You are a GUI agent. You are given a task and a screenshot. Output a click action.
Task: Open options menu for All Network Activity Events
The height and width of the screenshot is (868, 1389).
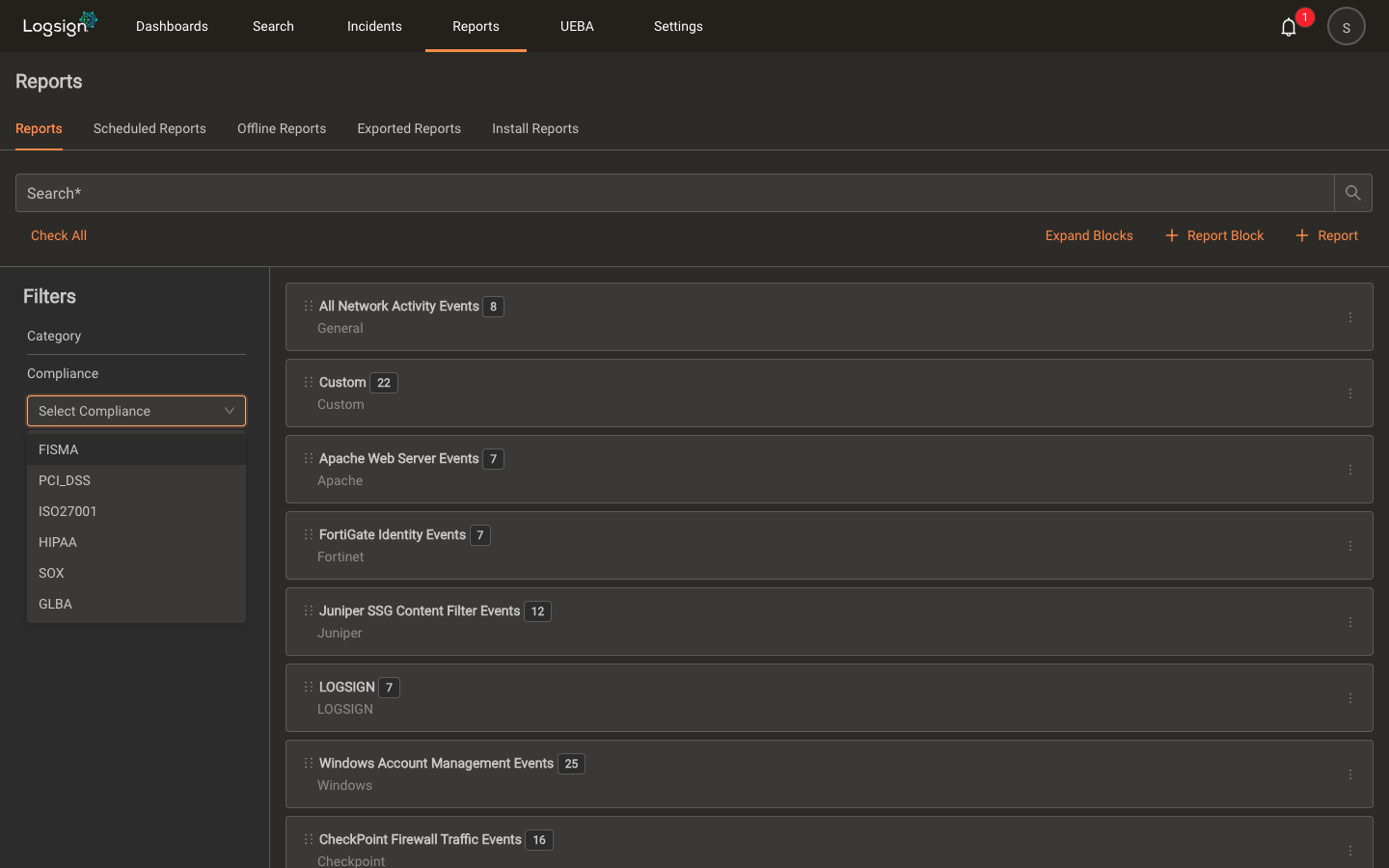(x=1350, y=317)
